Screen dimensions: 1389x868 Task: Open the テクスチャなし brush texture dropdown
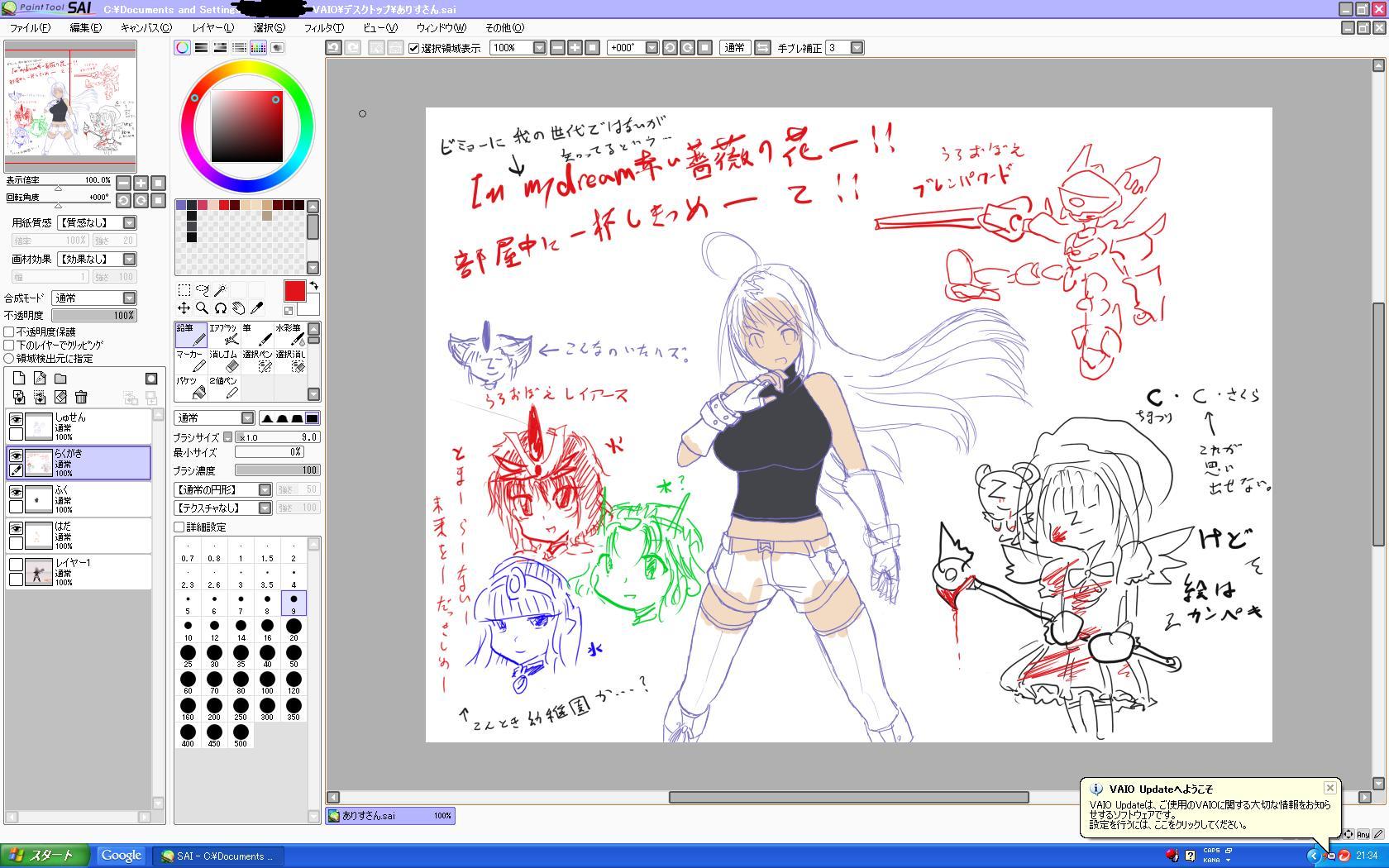tap(222, 508)
